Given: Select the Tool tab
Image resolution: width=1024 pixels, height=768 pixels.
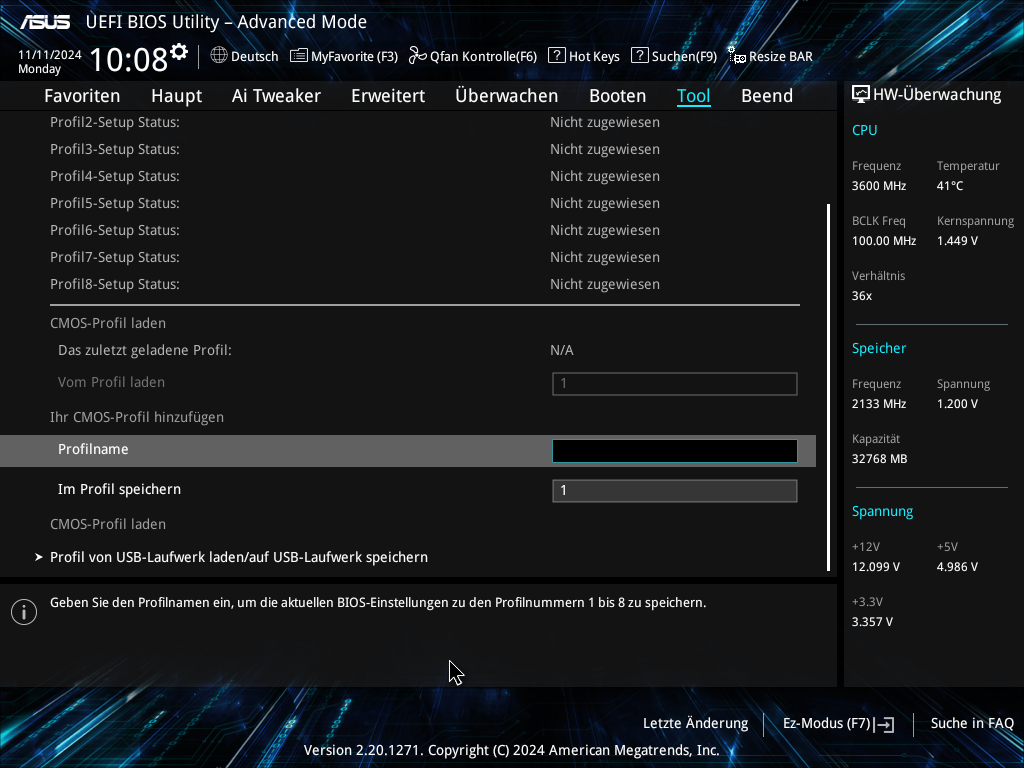Looking at the screenshot, I should tap(694, 96).
